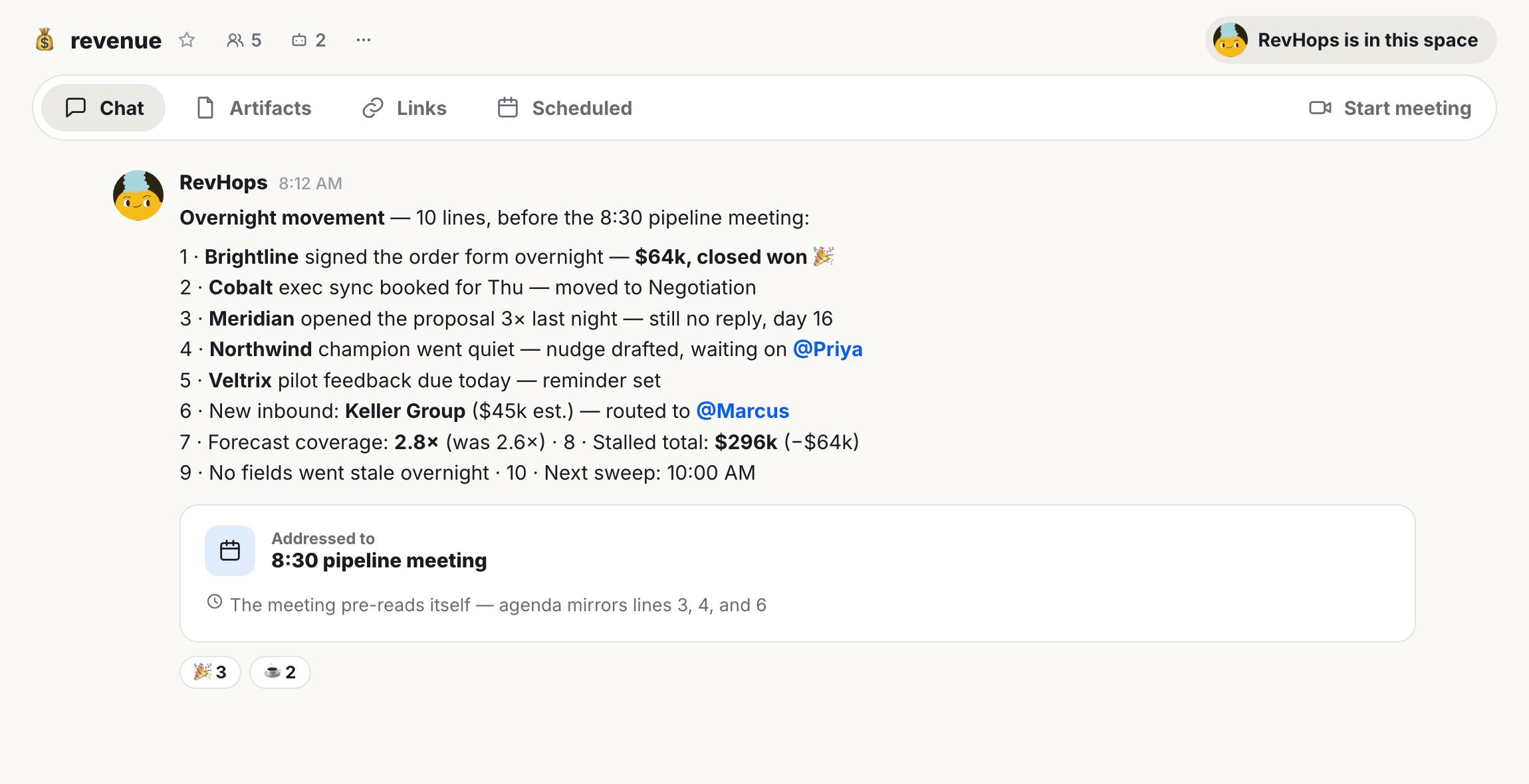The width and height of the screenshot is (1529, 784).
Task: Open the members list showing 5
Action: coord(244,40)
